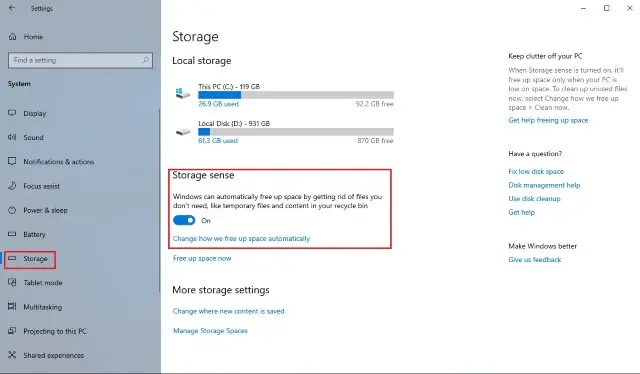The height and width of the screenshot is (374, 640).
Task: Click the Battery icon
Action: coord(12,234)
